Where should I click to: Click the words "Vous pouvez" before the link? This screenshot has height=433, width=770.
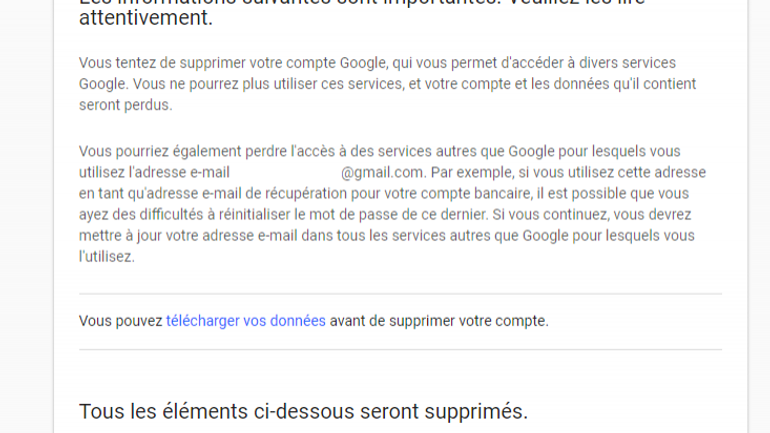(120, 321)
